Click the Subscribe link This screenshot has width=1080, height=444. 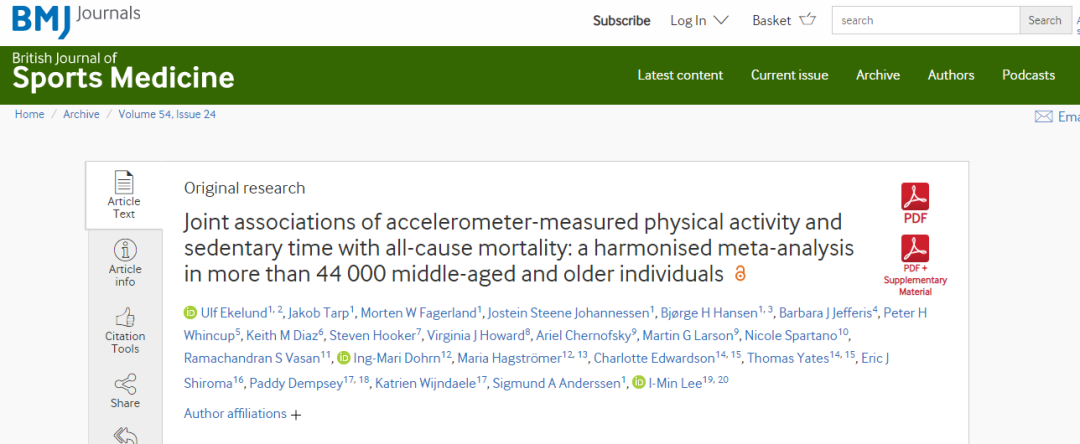coord(621,20)
